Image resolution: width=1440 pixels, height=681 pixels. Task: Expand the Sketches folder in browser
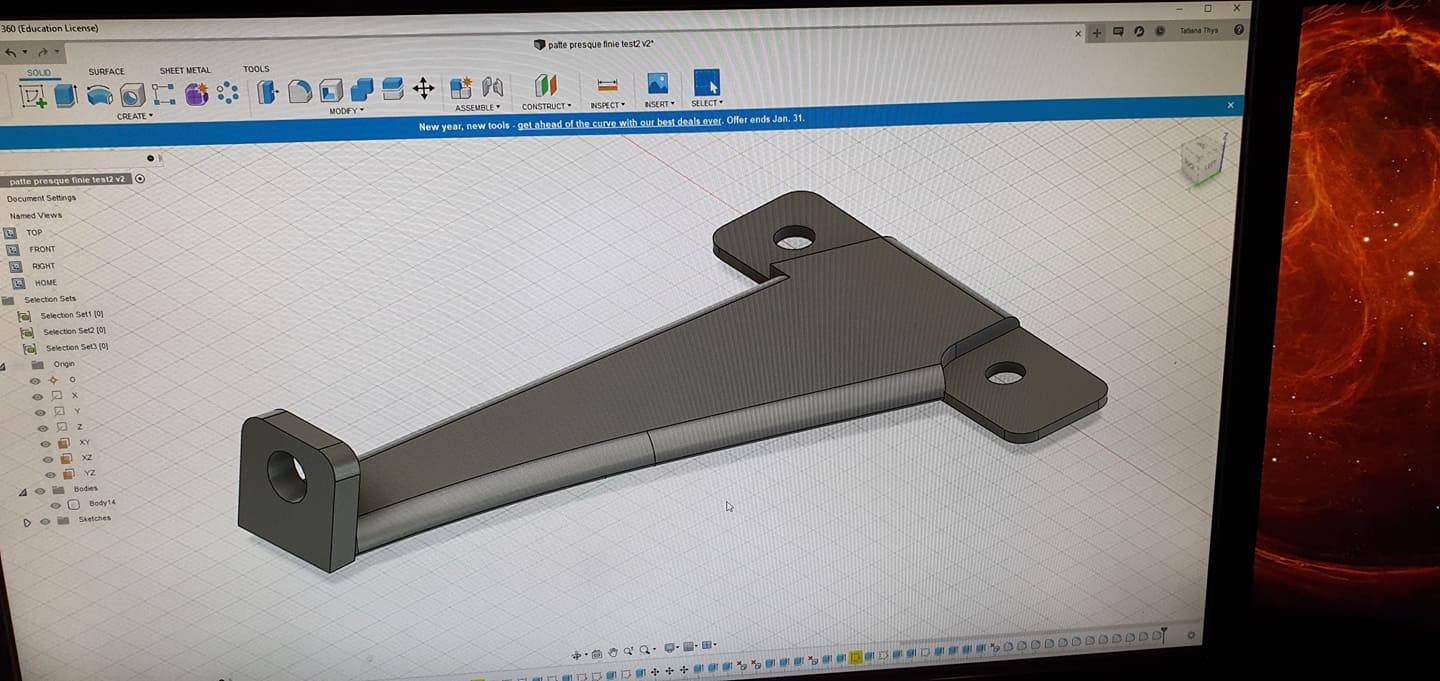click(27, 522)
